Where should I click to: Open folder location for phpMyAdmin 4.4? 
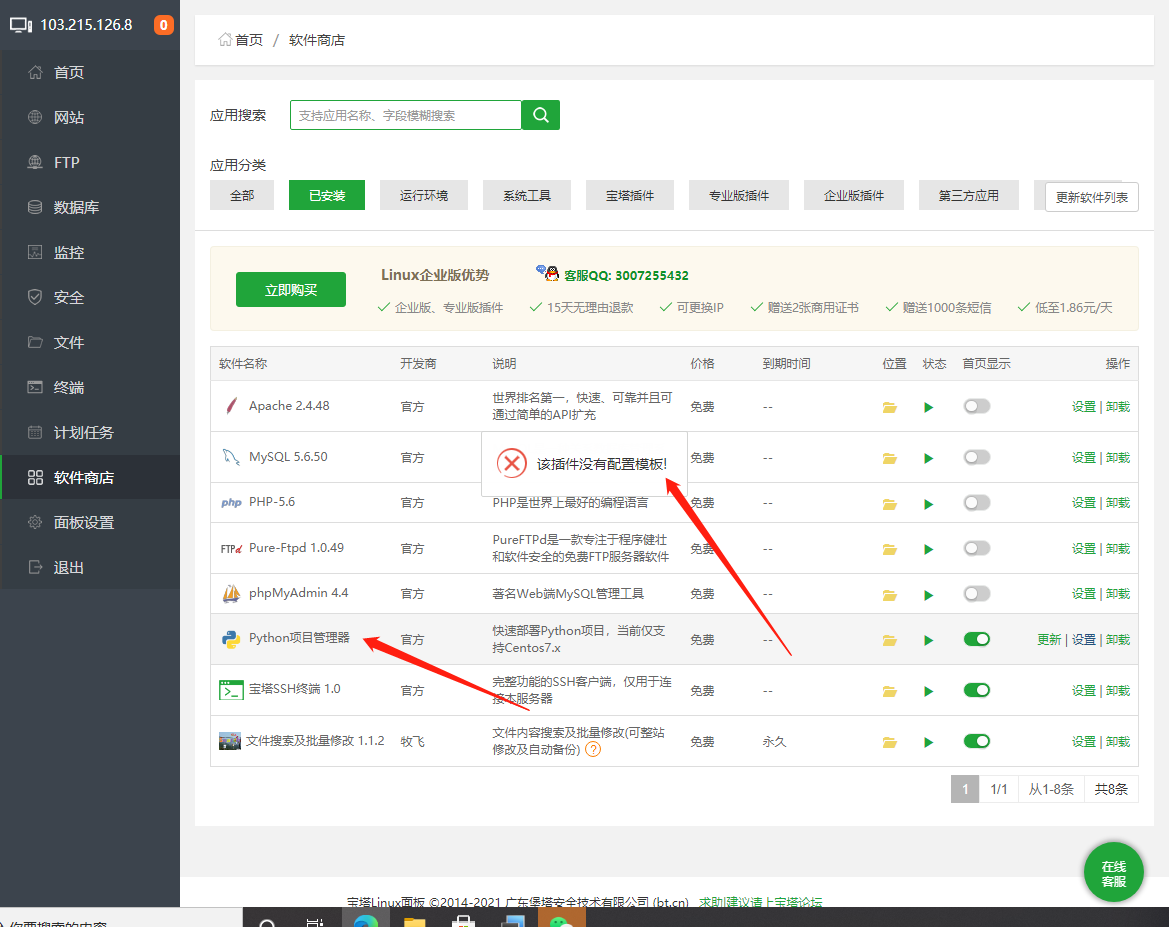889,595
